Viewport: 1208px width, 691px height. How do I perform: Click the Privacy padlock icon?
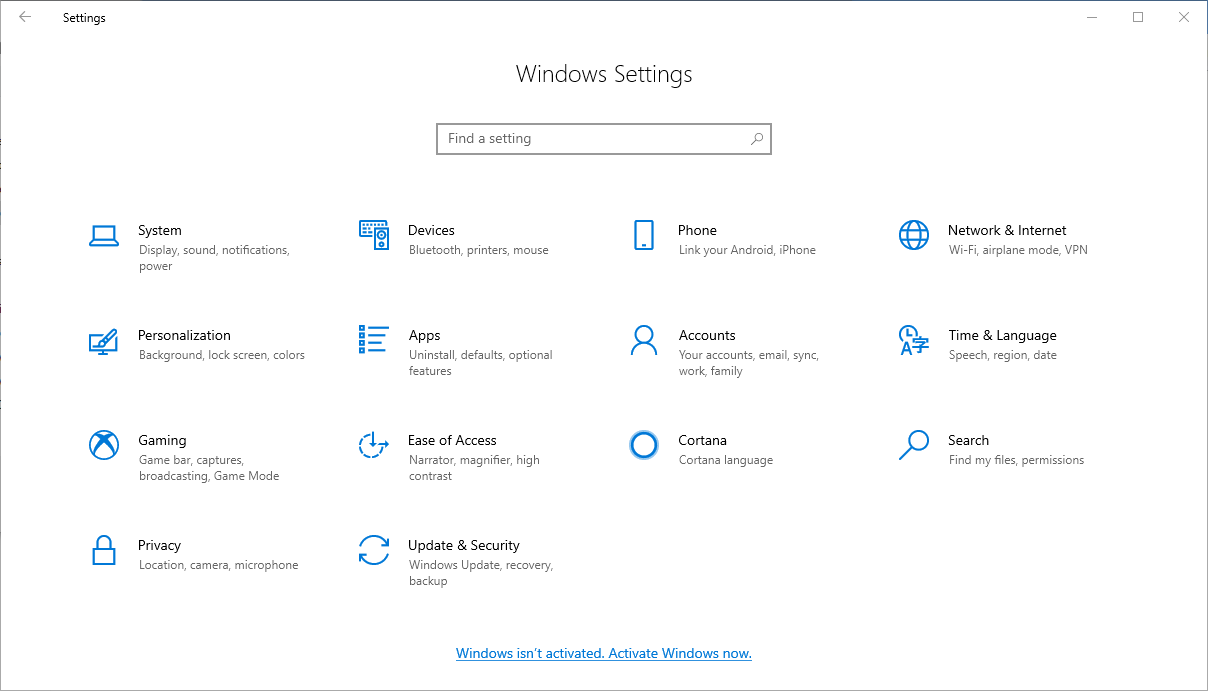[104, 550]
